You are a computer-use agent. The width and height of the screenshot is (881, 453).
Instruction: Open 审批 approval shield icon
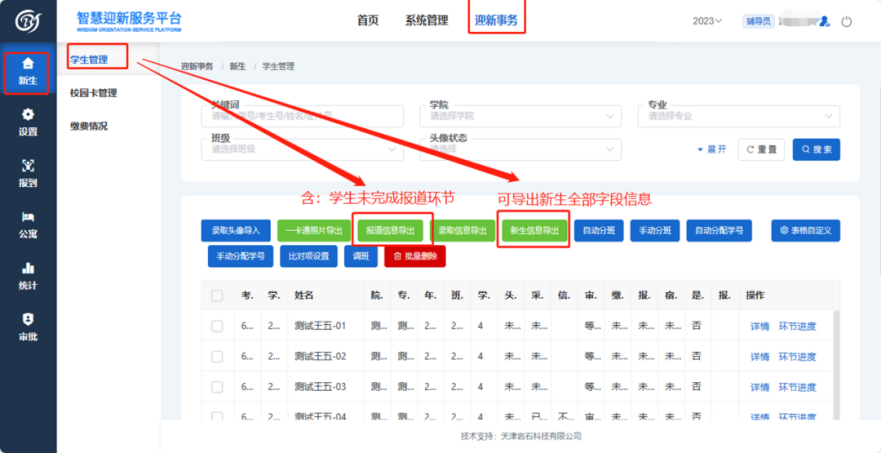28,326
